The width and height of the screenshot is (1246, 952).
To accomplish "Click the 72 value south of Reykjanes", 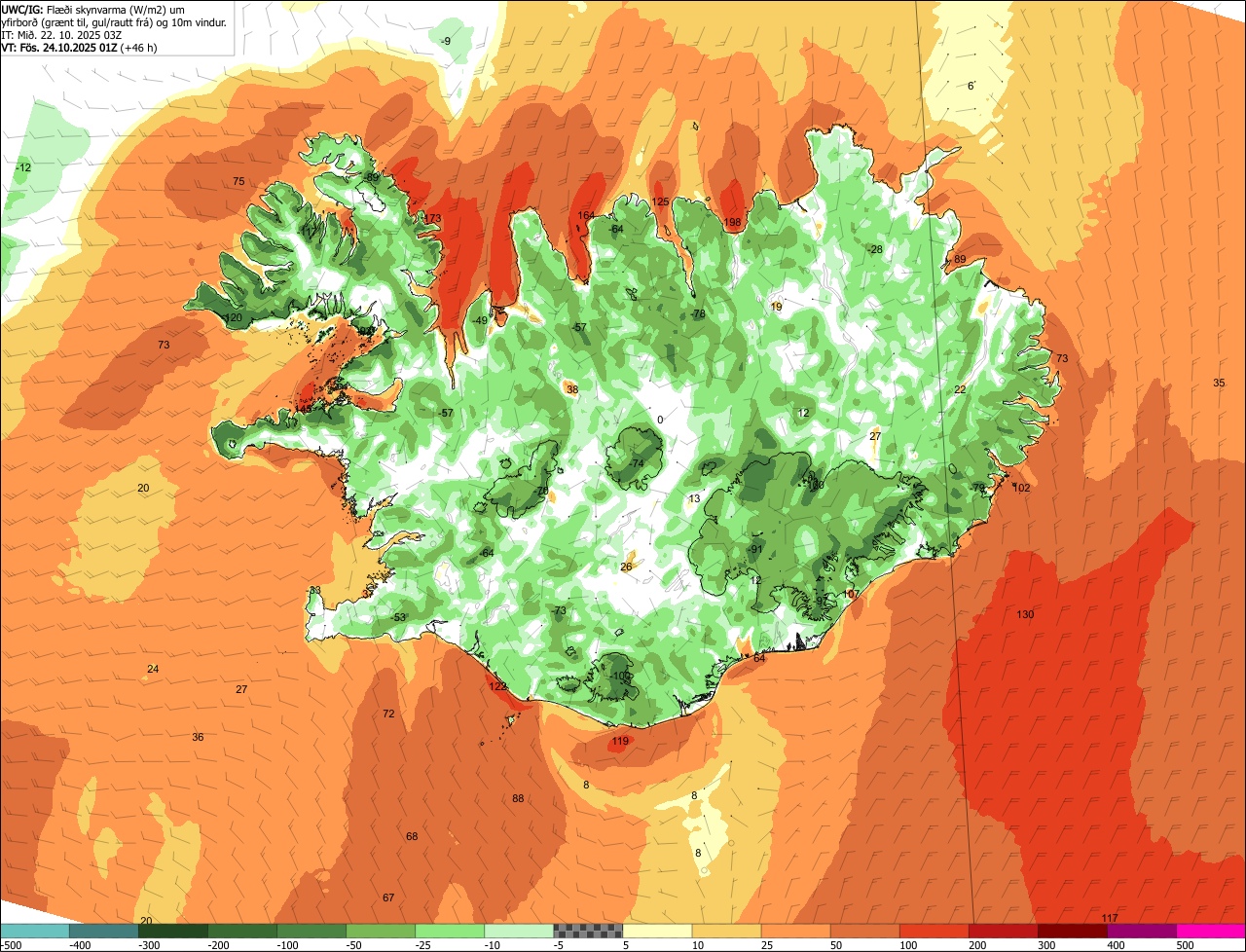I will [x=388, y=714].
